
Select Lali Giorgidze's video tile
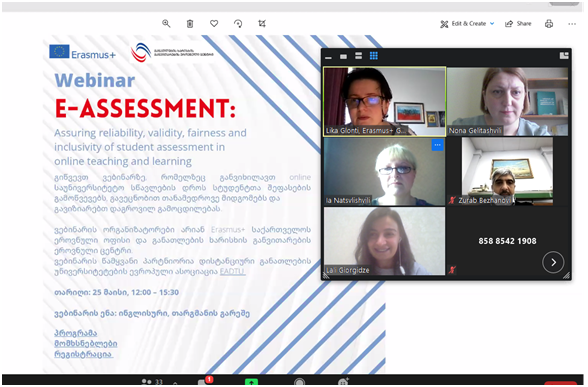point(384,241)
